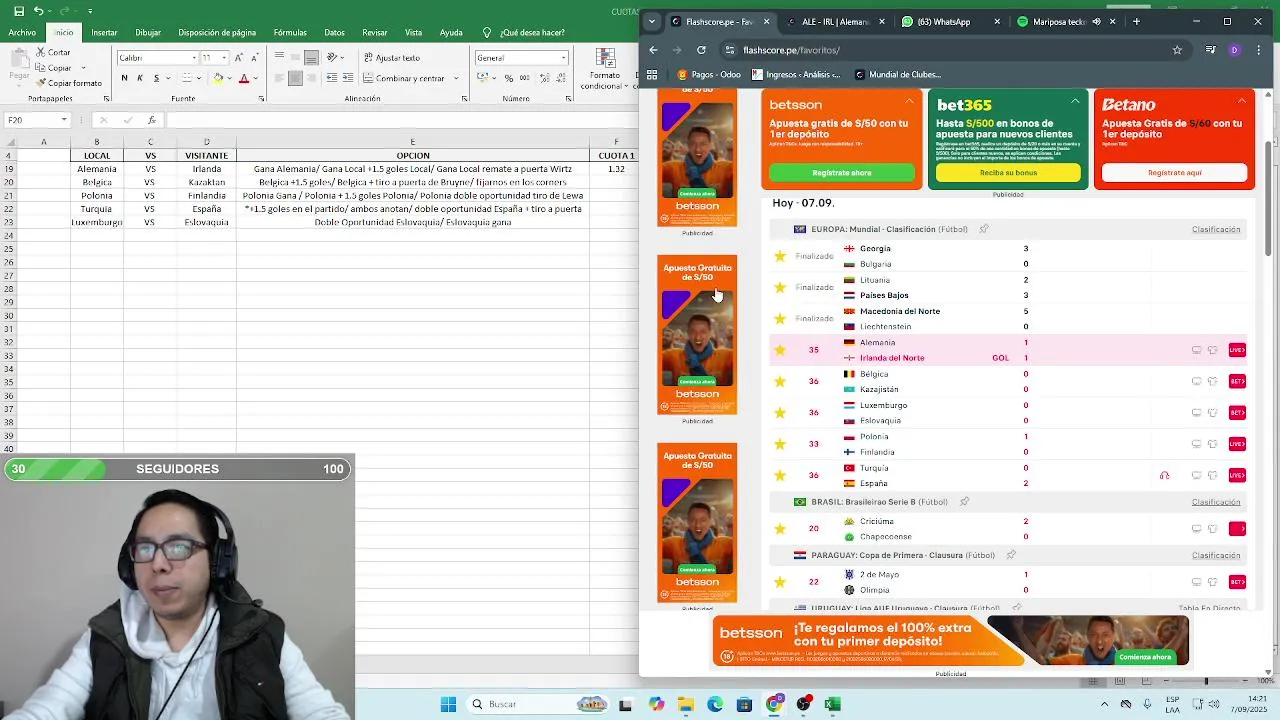Click the red font color A
The height and width of the screenshot is (720, 1280).
[243, 78]
